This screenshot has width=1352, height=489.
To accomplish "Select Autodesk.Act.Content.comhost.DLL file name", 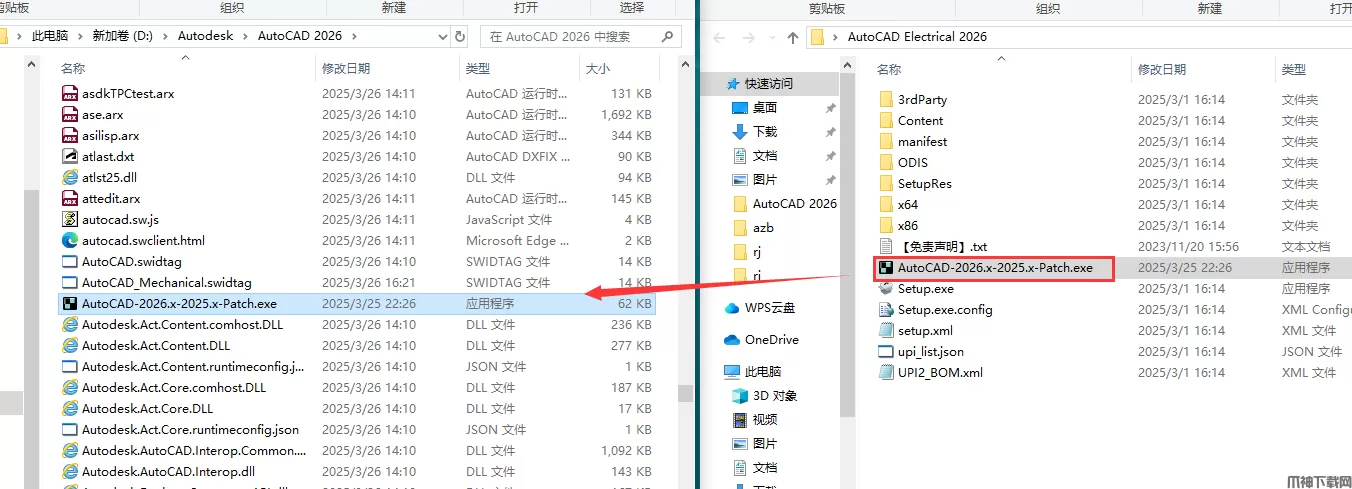I will (183, 324).
